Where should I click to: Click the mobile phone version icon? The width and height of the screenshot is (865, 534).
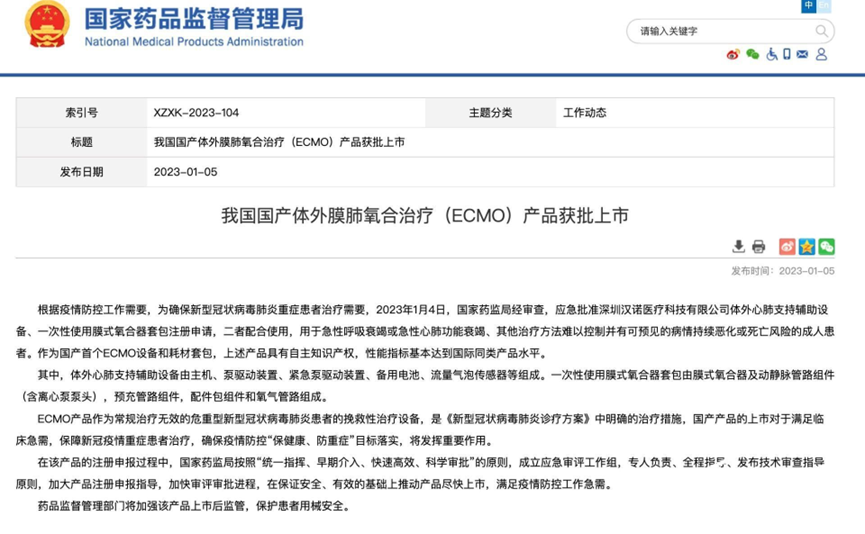click(x=787, y=54)
